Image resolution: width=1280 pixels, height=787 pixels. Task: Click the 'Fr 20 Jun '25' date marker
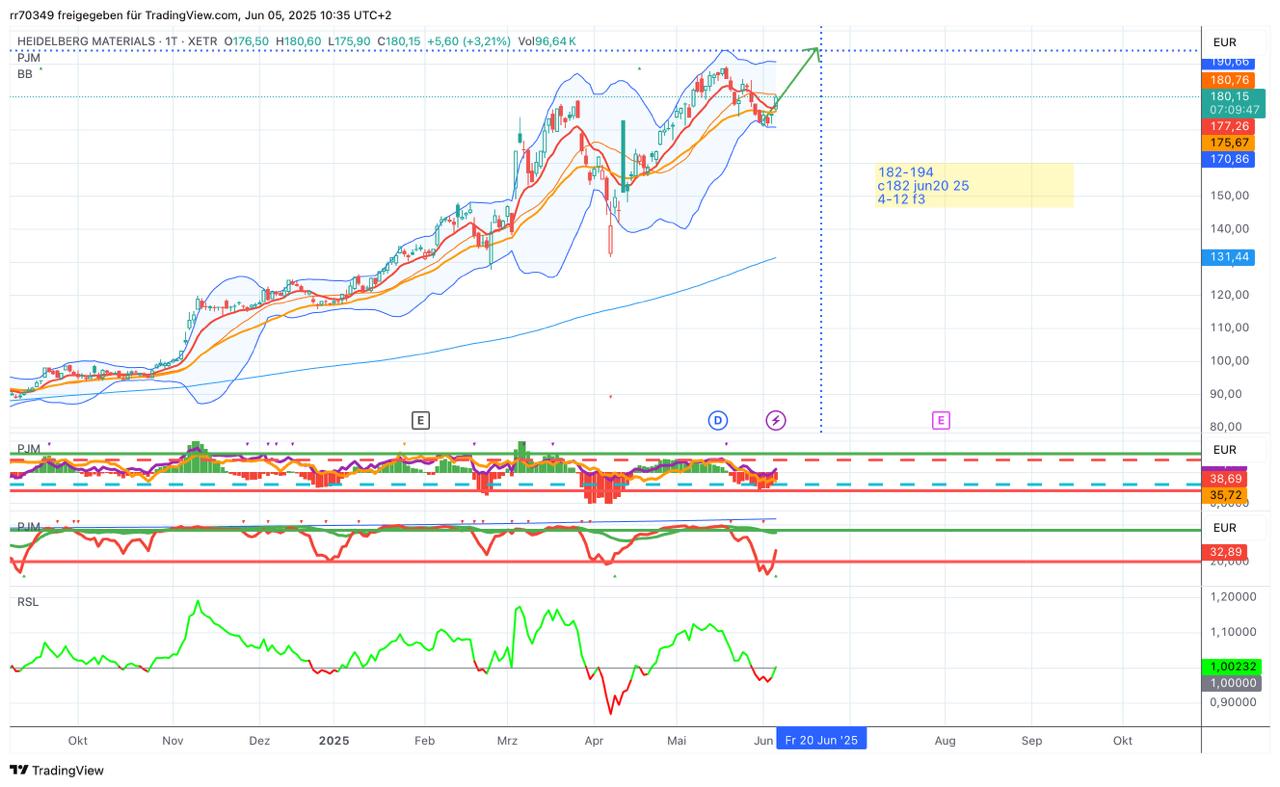821,740
